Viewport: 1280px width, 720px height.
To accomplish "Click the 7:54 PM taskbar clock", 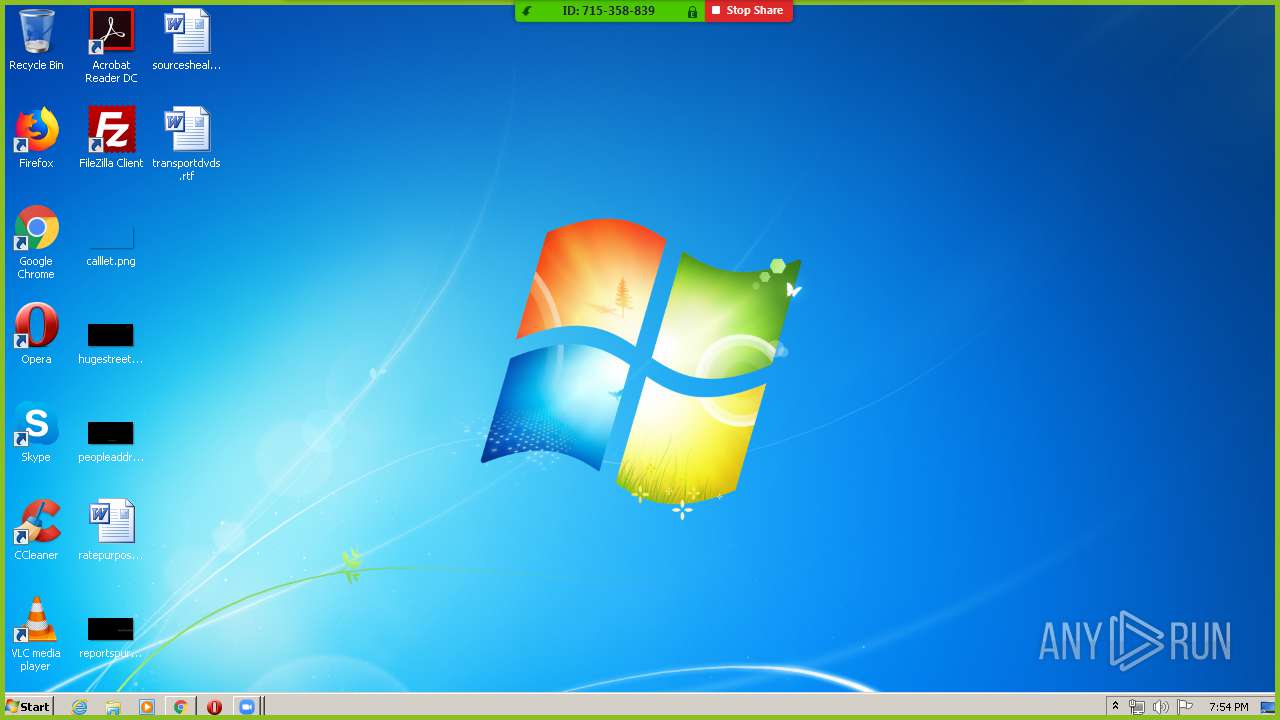I will (x=1228, y=707).
